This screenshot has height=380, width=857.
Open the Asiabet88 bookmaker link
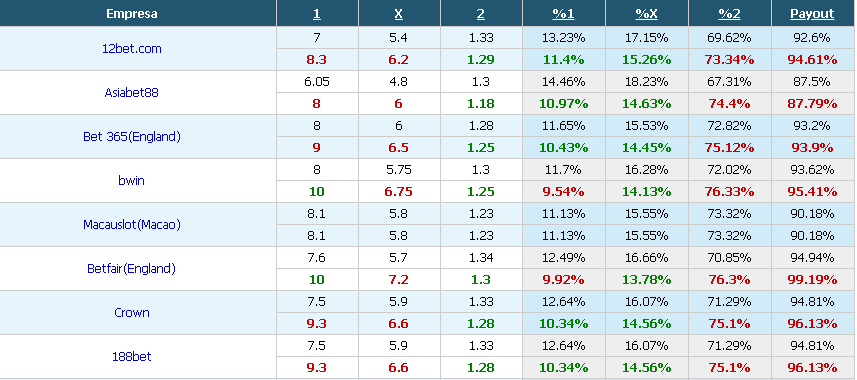pyautogui.click(x=132, y=92)
